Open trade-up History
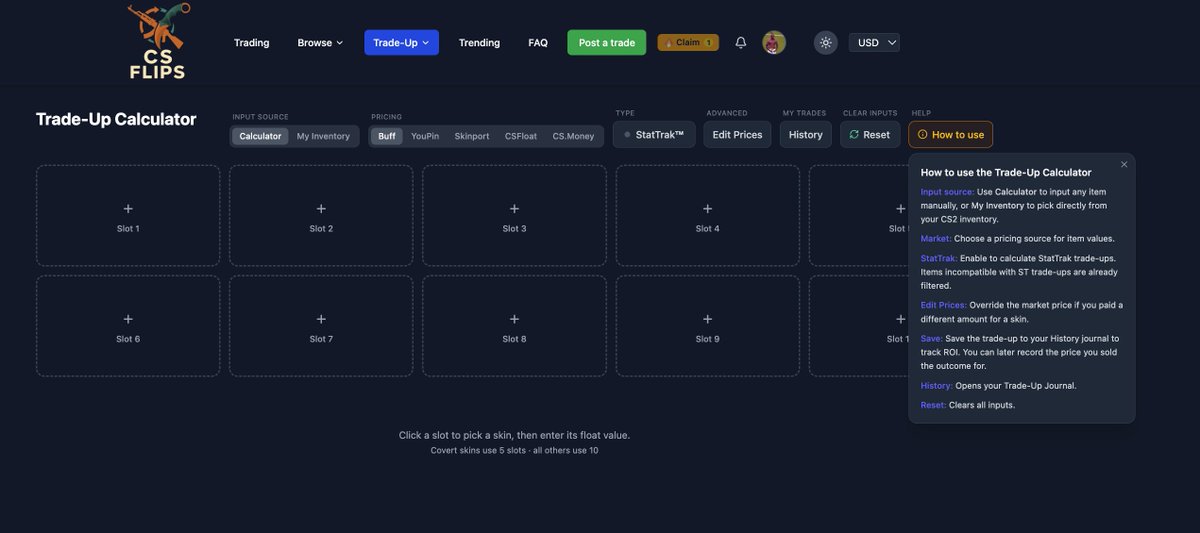This screenshot has height=533, width=1200. tap(805, 134)
